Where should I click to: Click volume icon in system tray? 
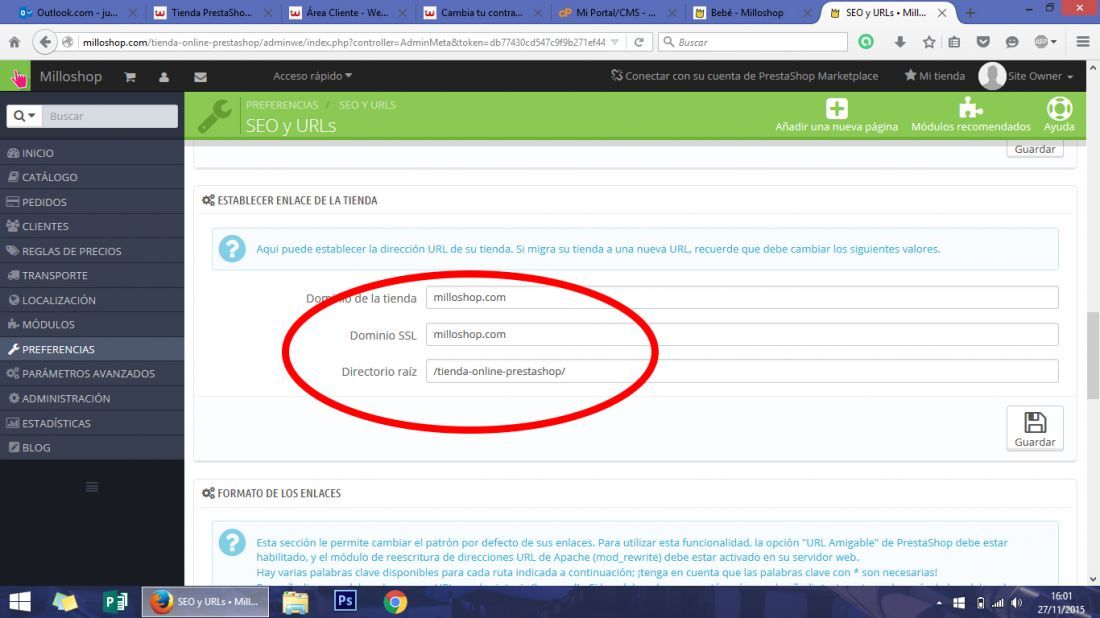tap(1017, 603)
